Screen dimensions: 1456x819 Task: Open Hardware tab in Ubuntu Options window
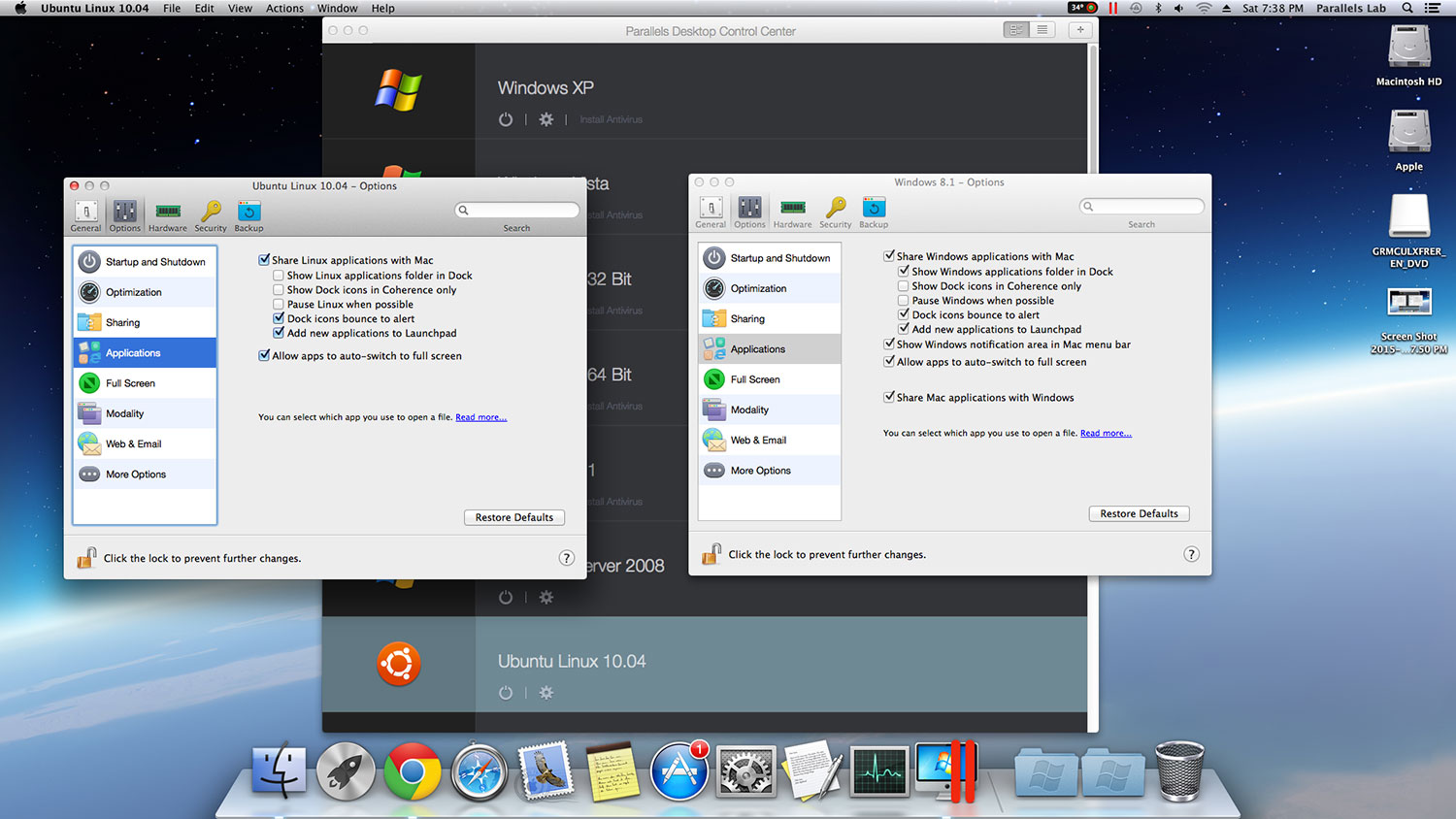[x=168, y=215]
